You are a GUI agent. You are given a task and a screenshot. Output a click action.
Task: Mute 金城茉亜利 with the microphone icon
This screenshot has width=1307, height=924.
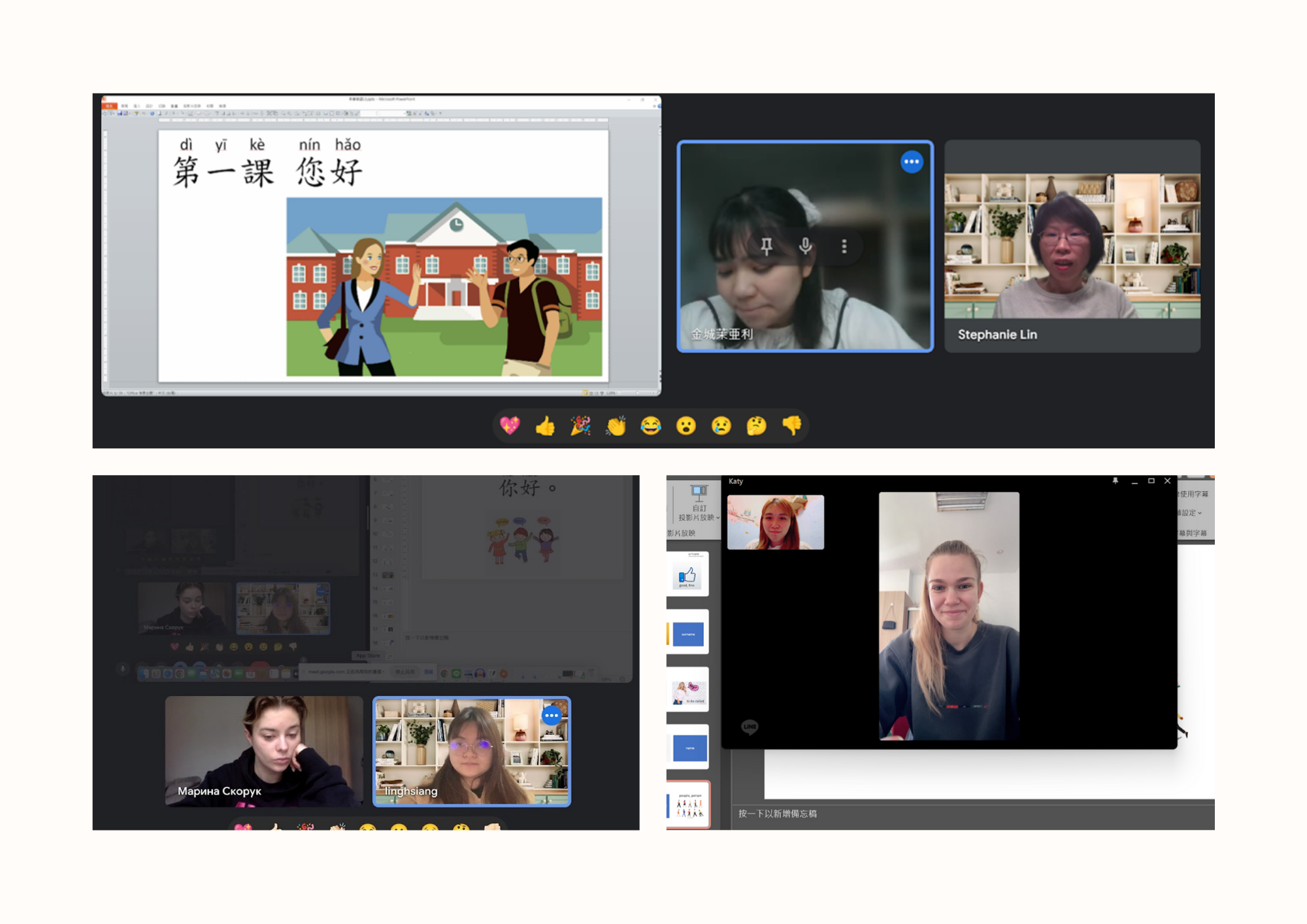pos(805,246)
